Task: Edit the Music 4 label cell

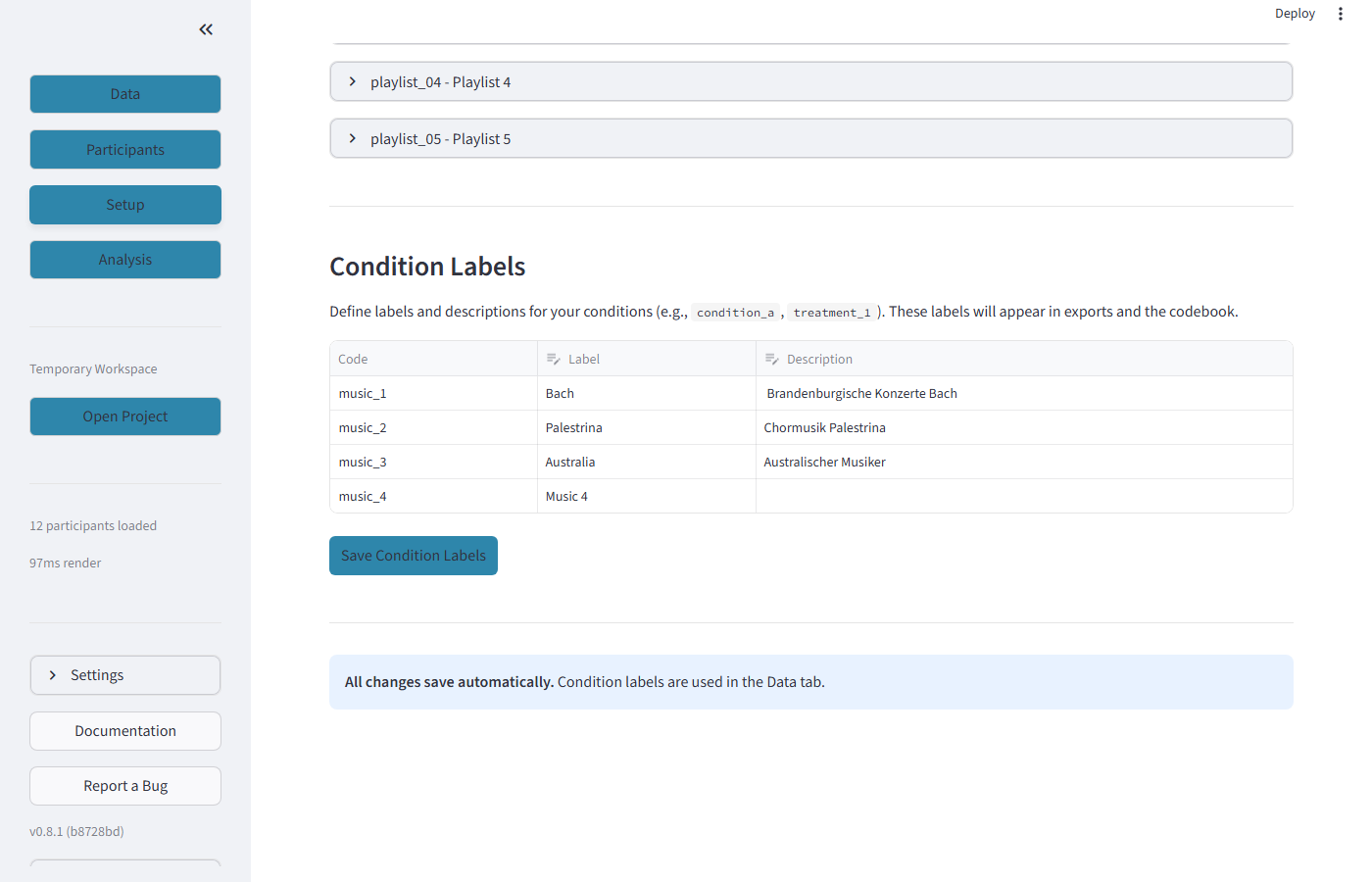Action: [x=647, y=496]
